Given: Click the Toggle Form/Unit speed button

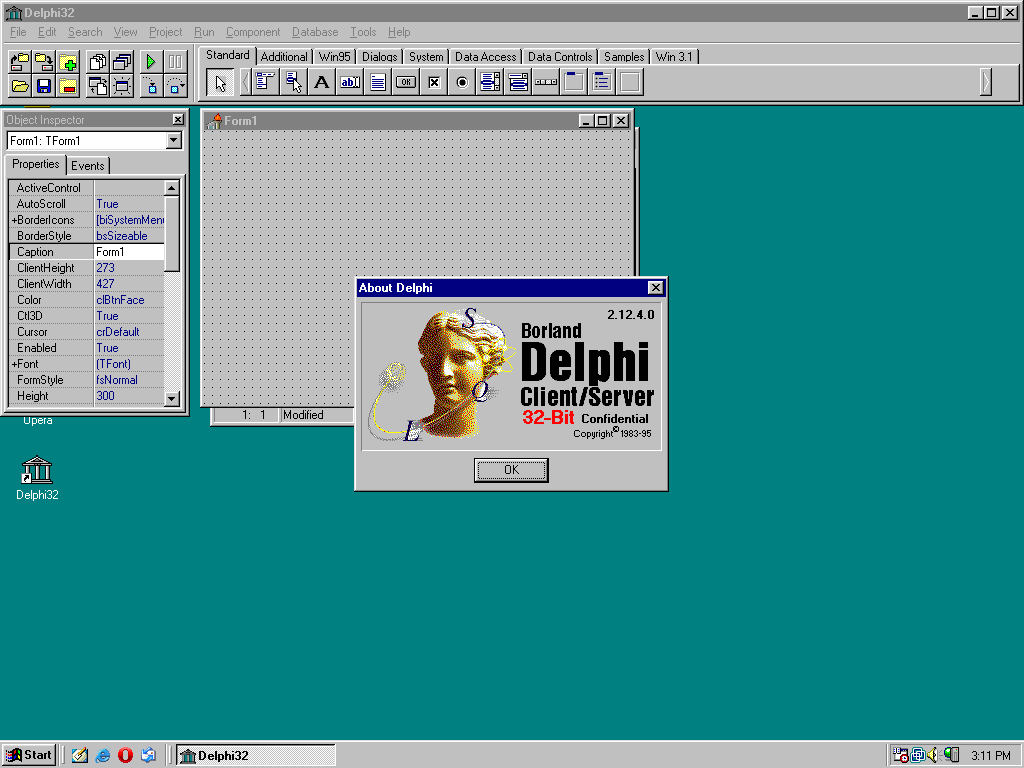Looking at the screenshot, I should tap(98, 86).
